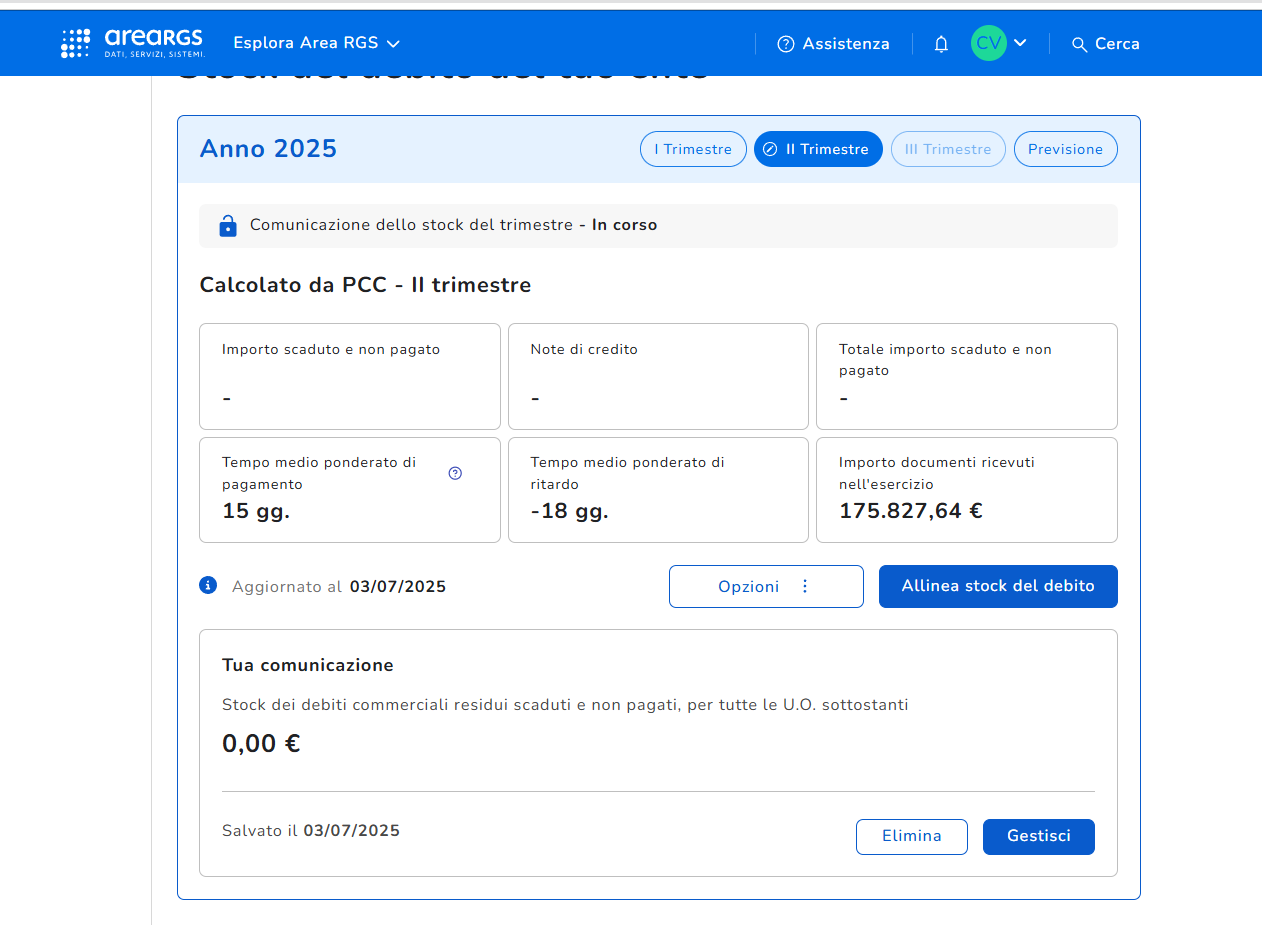Click the Elimina button
The image size is (1262, 925).
(x=911, y=836)
